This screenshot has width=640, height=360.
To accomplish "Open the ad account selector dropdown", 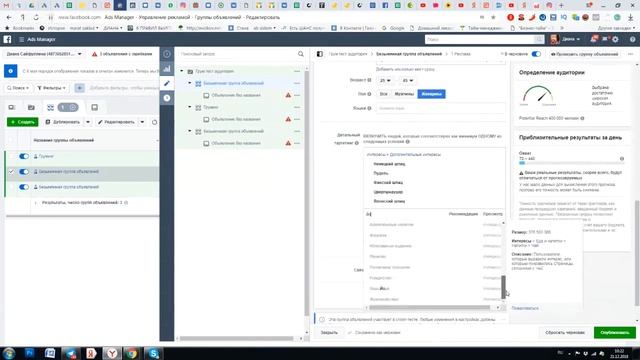I will 44,54.
